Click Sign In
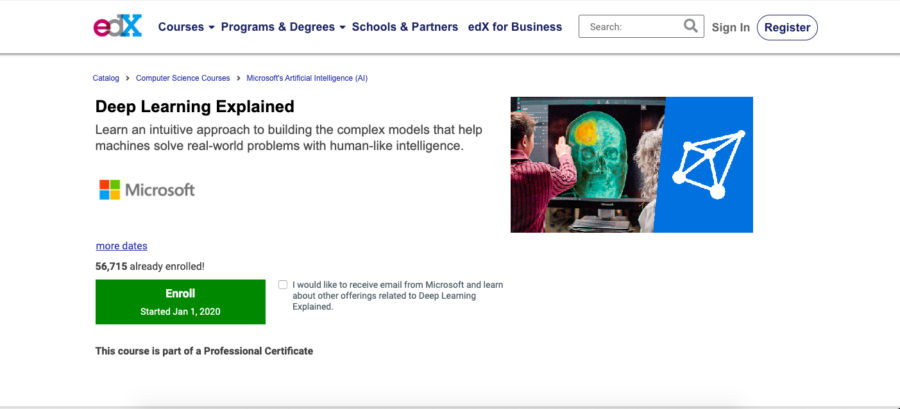The height and width of the screenshot is (409, 900). coord(731,28)
